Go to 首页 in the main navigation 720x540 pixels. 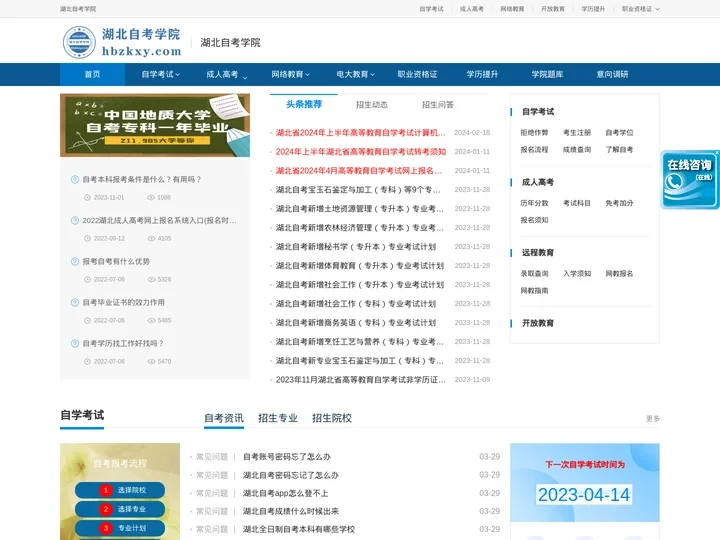[92, 74]
